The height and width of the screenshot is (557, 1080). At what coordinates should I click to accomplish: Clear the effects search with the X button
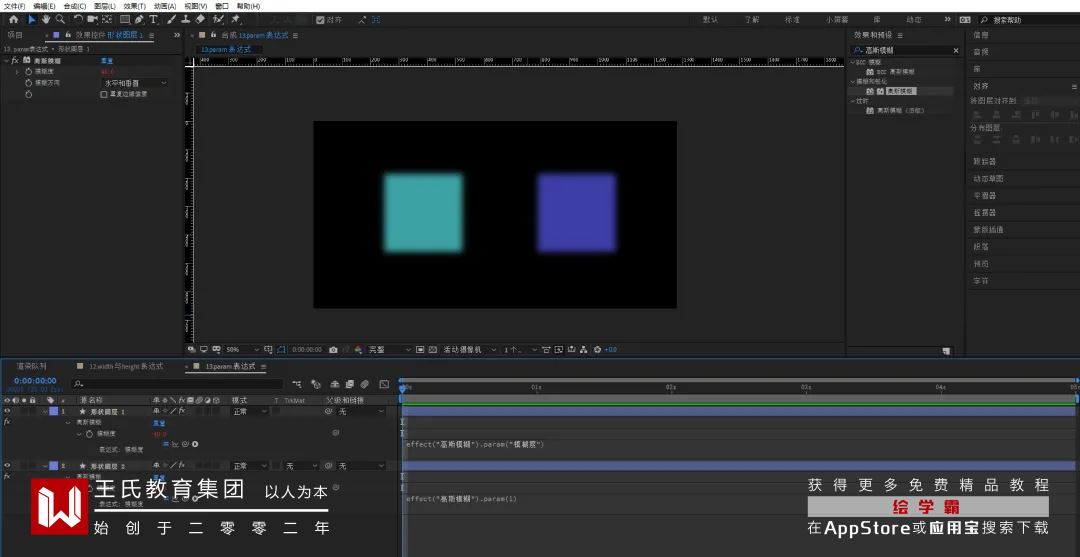955,50
